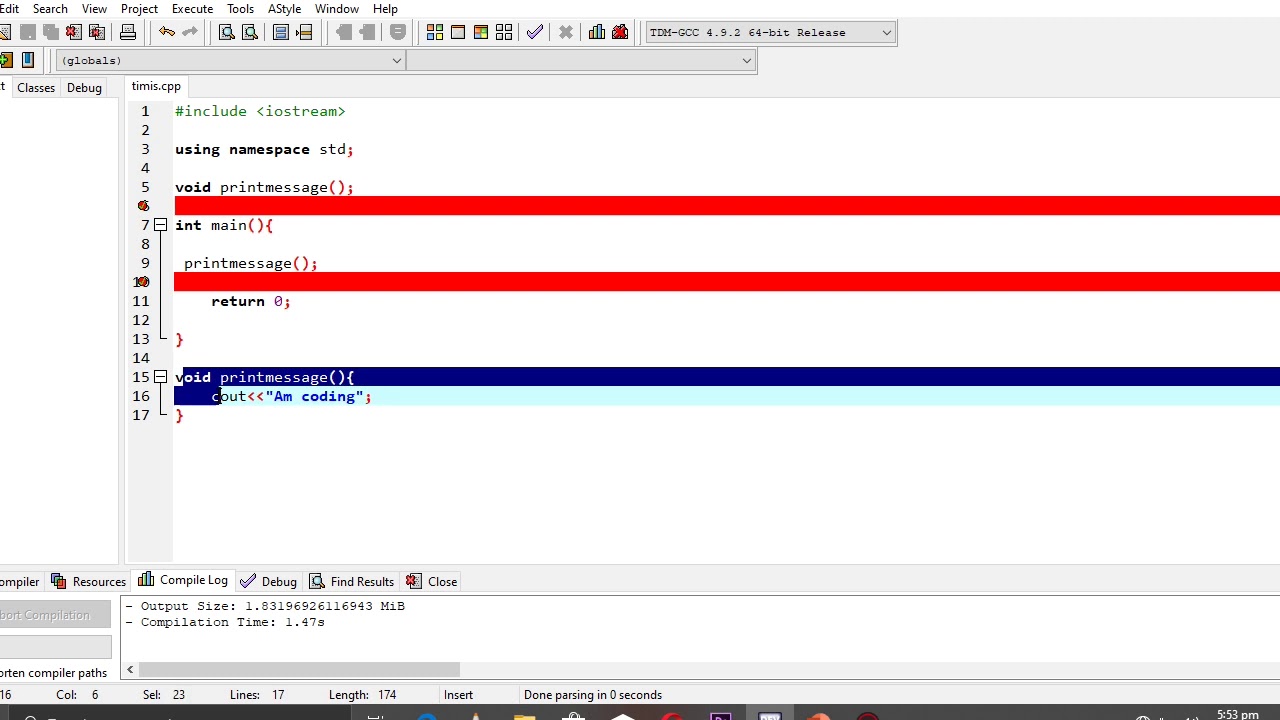
Task: Click the Close bottom panel tab
Action: click(x=432, y=582)
